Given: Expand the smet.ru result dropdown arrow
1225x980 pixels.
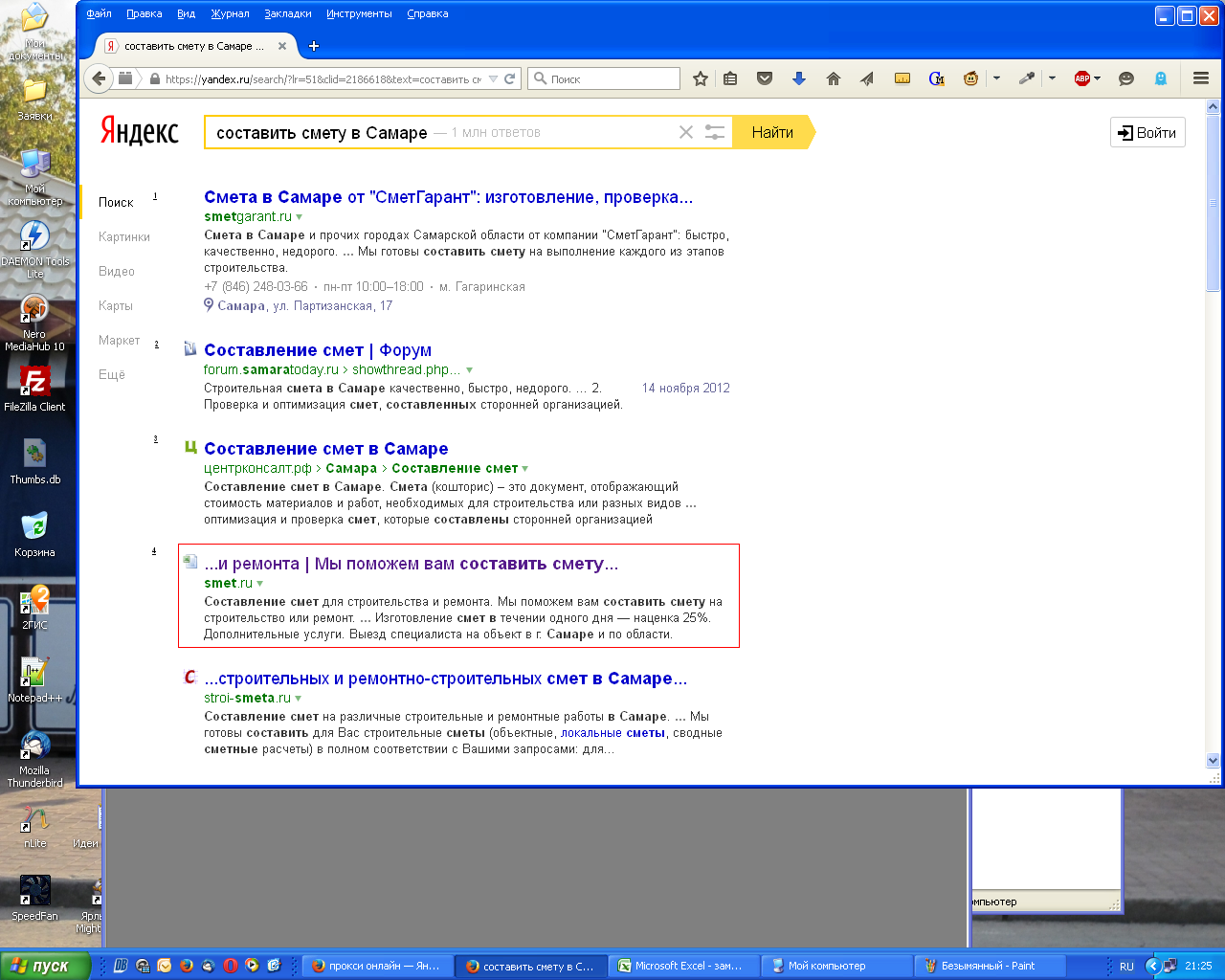Looking at the screenshot, I should pyautogui.click(x=259, y=584).
